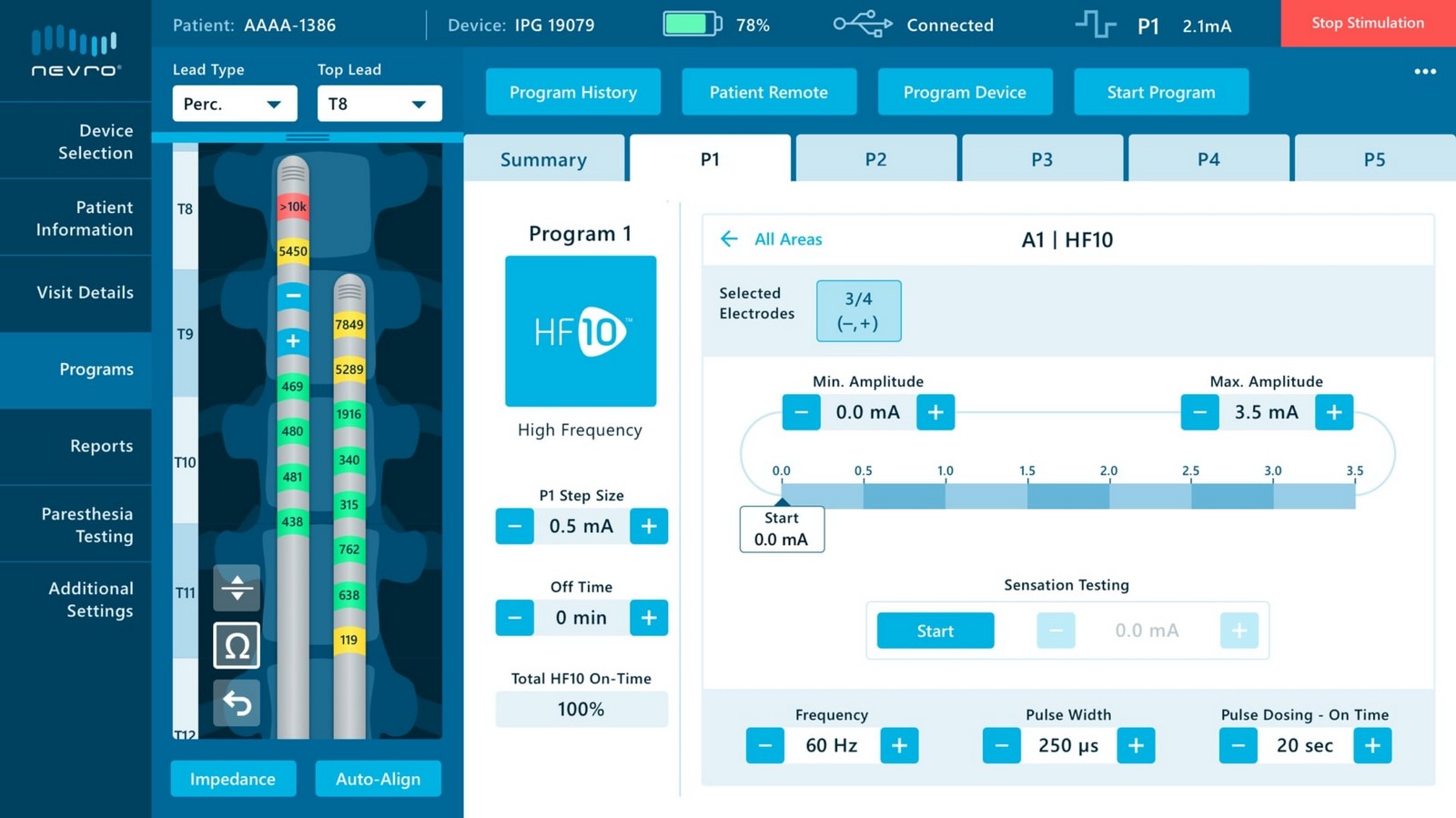Click the 469 impedance electrode
This screenshot has width=1456, height=818.
(293, 387)
